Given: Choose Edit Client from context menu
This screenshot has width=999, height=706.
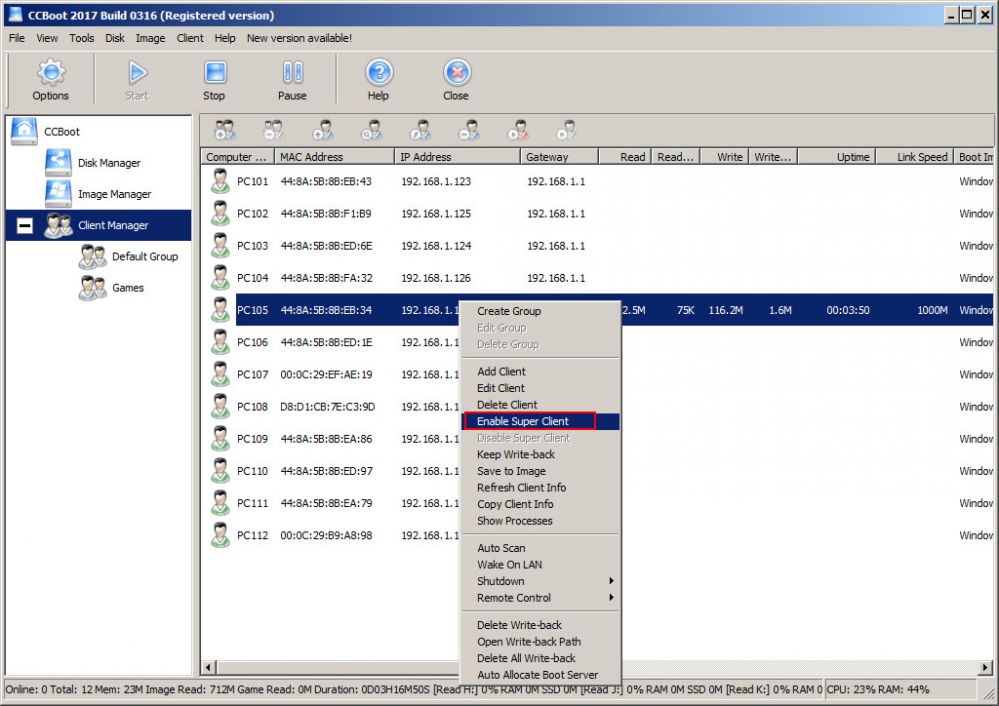Looking at the screenshot, I should tap(540, 388).
